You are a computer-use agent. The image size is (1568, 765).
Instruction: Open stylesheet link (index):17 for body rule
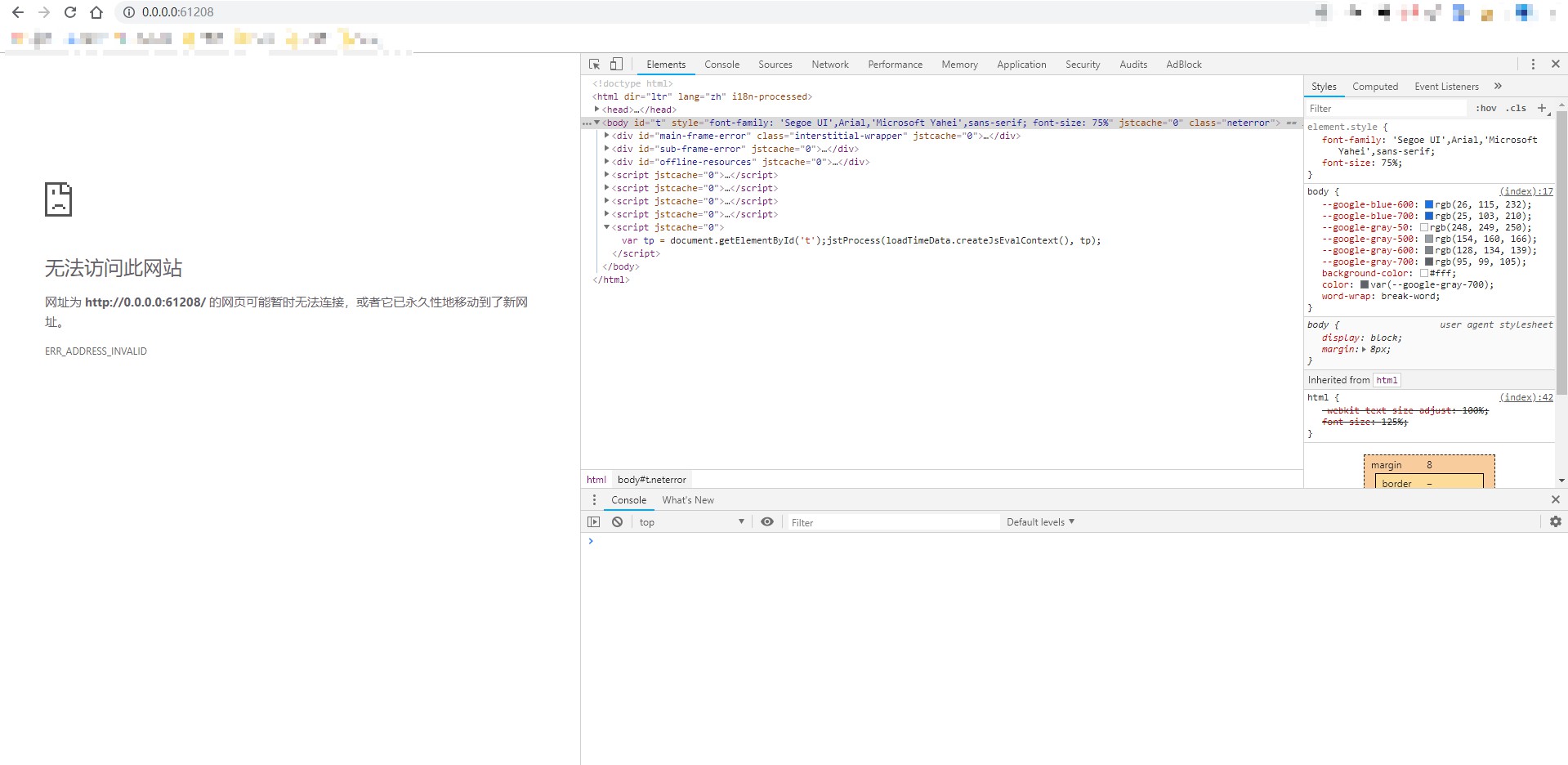point(1523,190)
